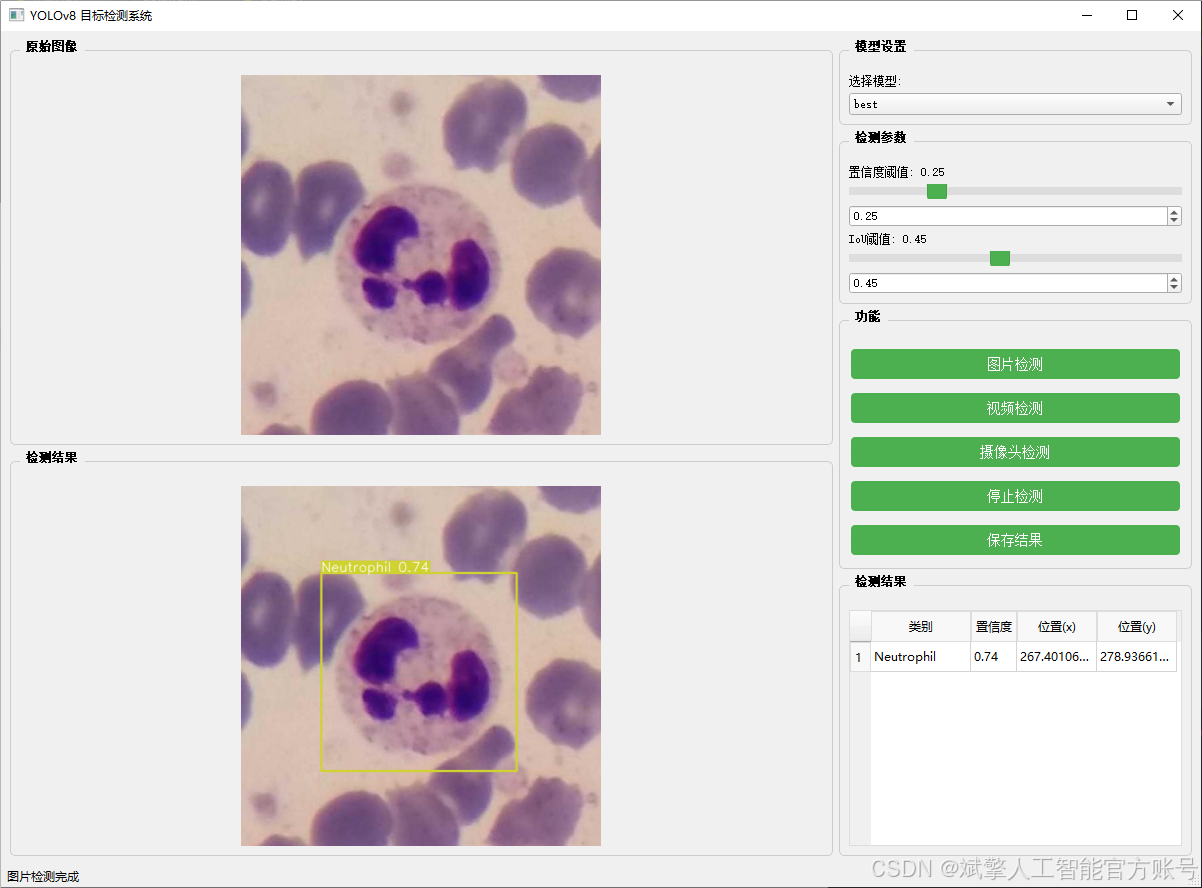Click the 图片检测 button

coord(1014,364)
